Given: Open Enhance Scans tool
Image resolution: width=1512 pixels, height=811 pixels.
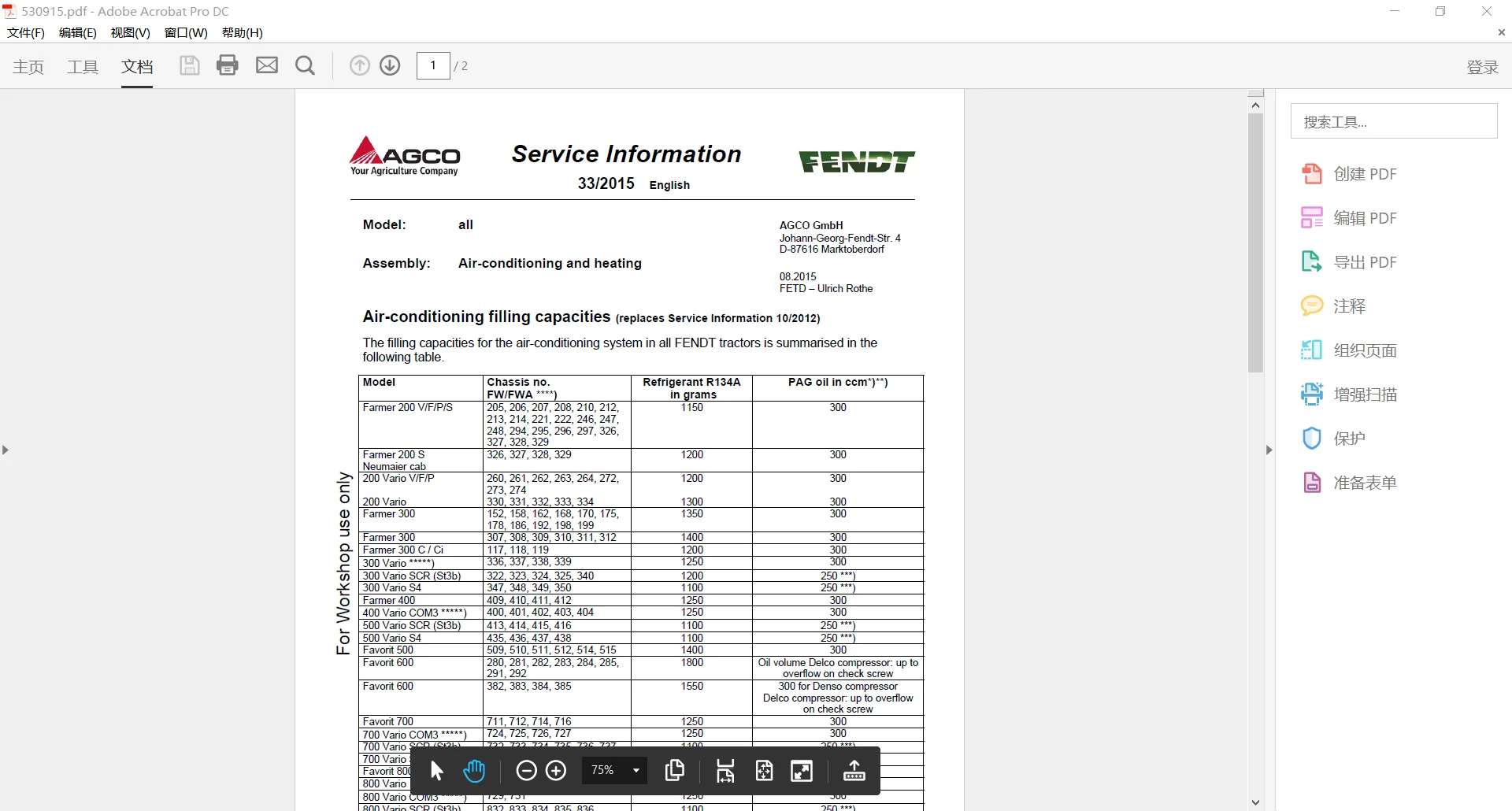Looking at the screenshot, I should [1350, 394].
